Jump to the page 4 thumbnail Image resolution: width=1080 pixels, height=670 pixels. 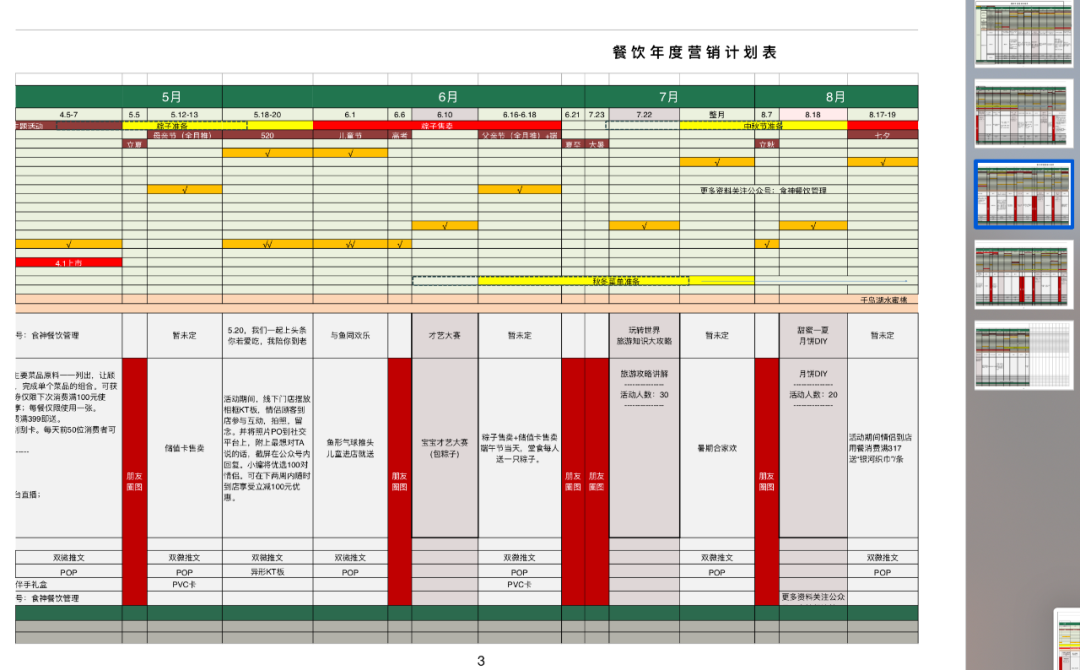coord(1024,274)
